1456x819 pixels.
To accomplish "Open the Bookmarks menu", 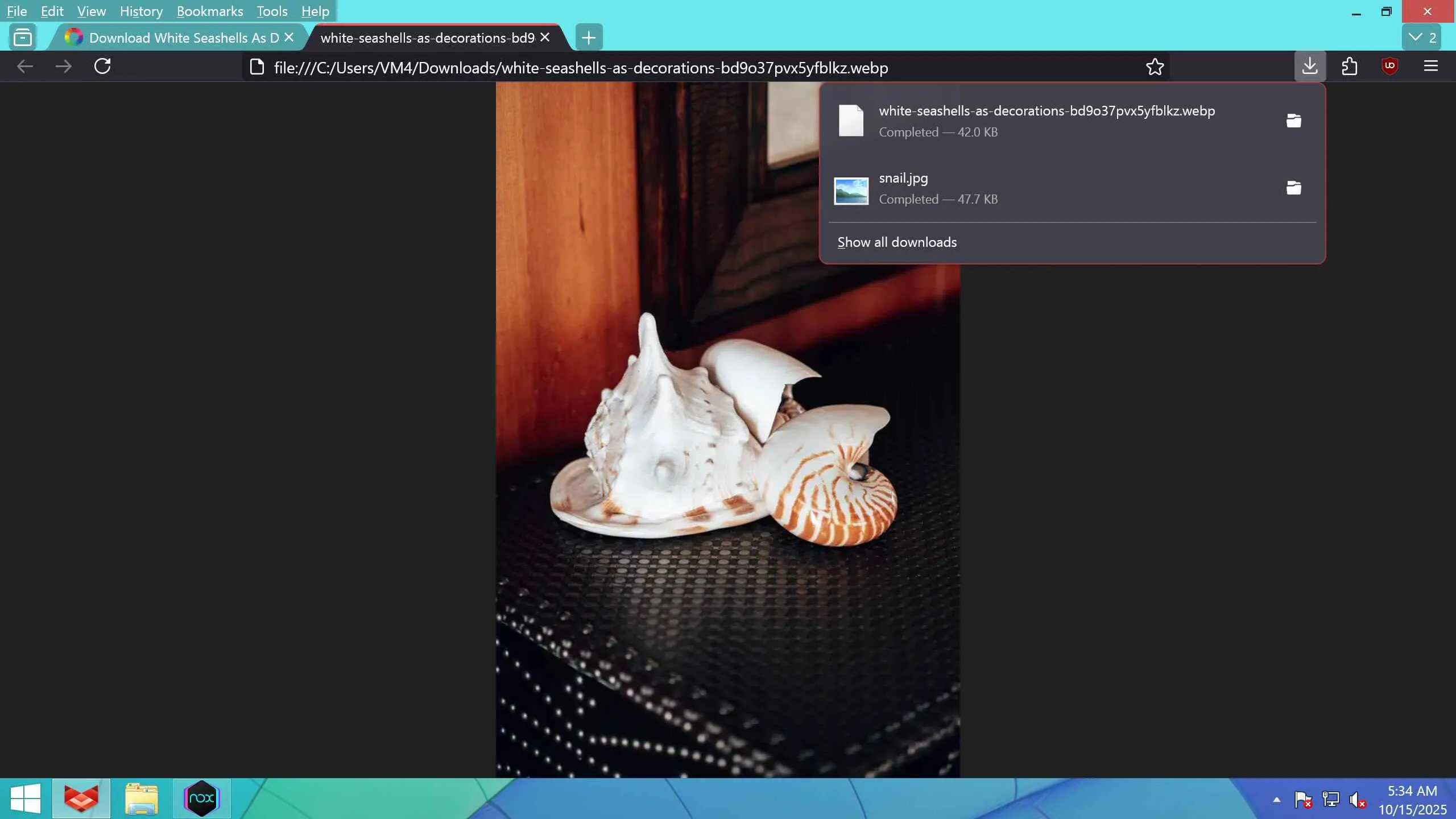I will [x=209, y=11].
